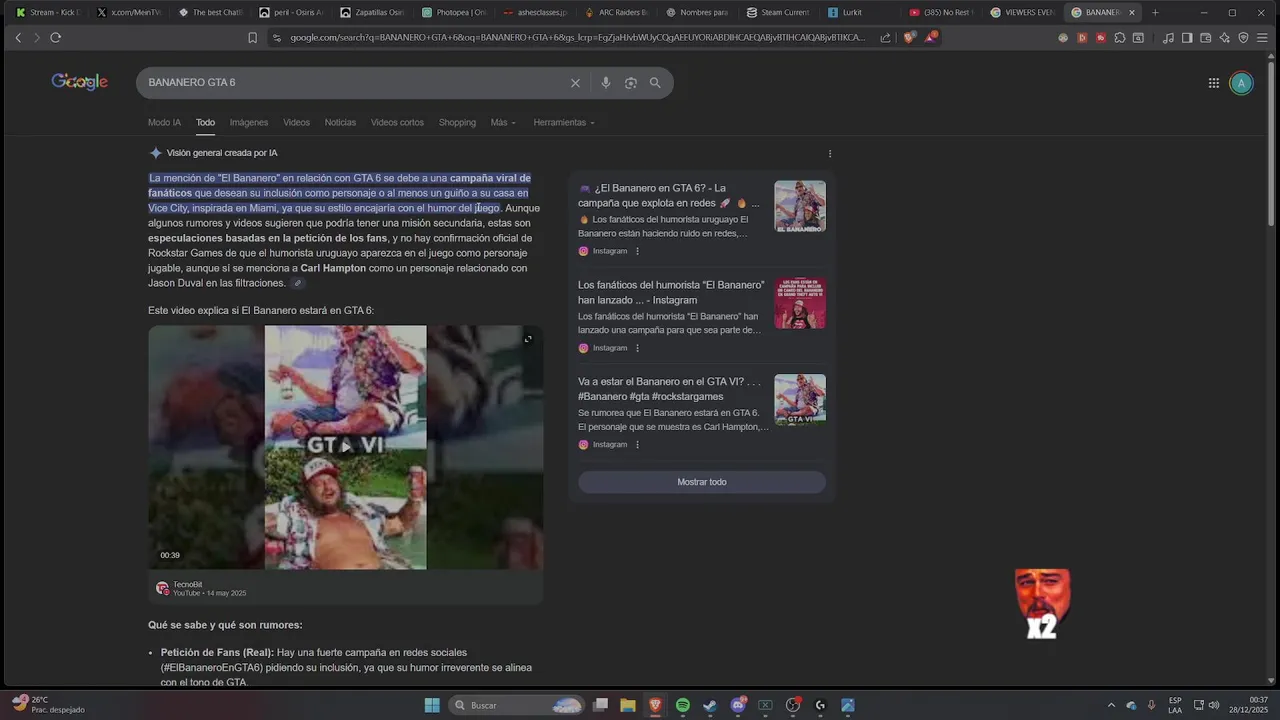Image resolution: width=1280 pixels, height=720 pixels.
Task: Open Steam from the taskbar
Action: click(x=710, y=705)
